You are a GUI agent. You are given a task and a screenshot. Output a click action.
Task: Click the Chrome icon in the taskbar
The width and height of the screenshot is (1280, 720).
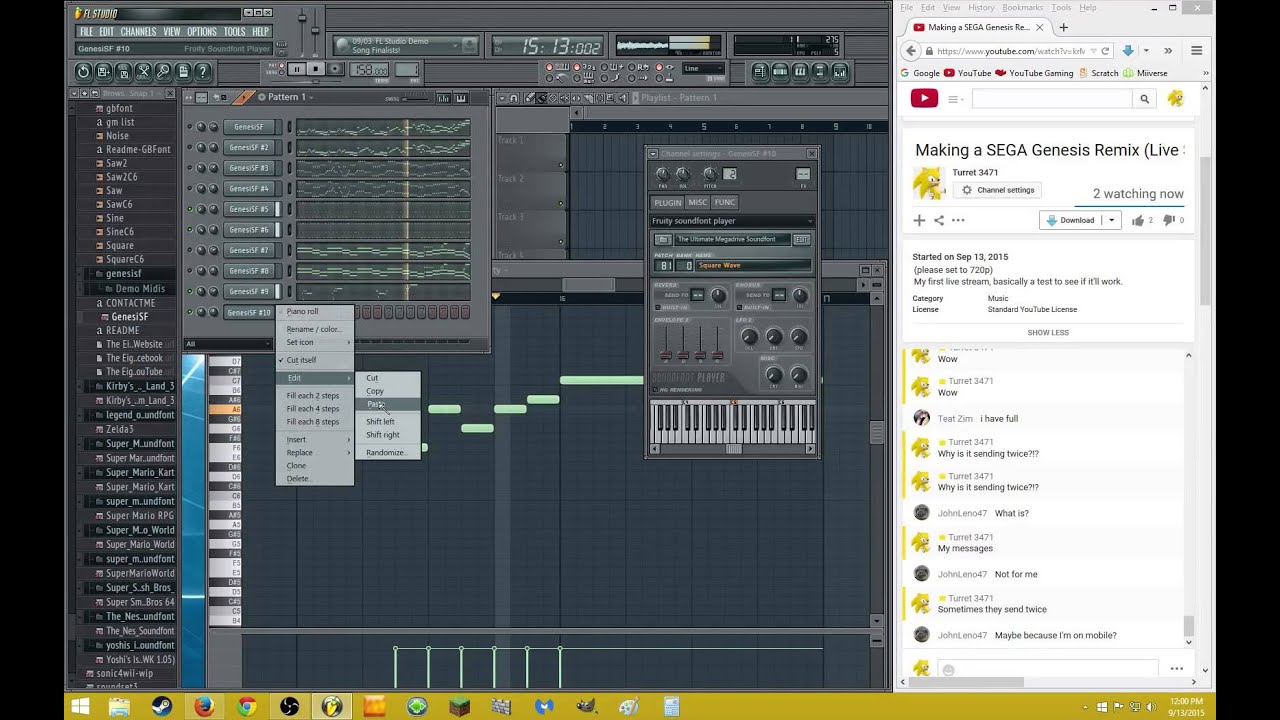(247, 707)
